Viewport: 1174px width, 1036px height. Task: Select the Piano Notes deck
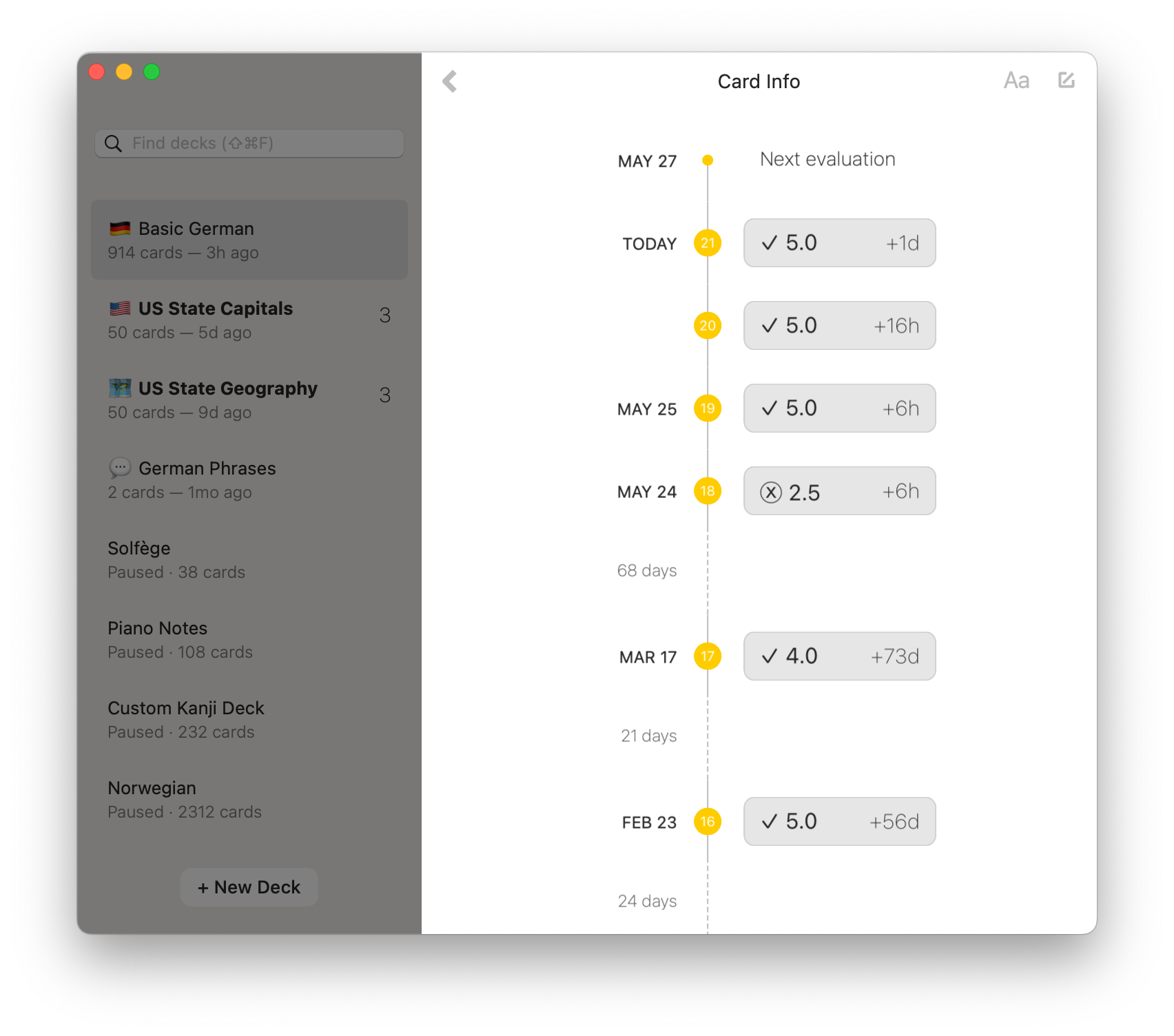tap(249, 639)
